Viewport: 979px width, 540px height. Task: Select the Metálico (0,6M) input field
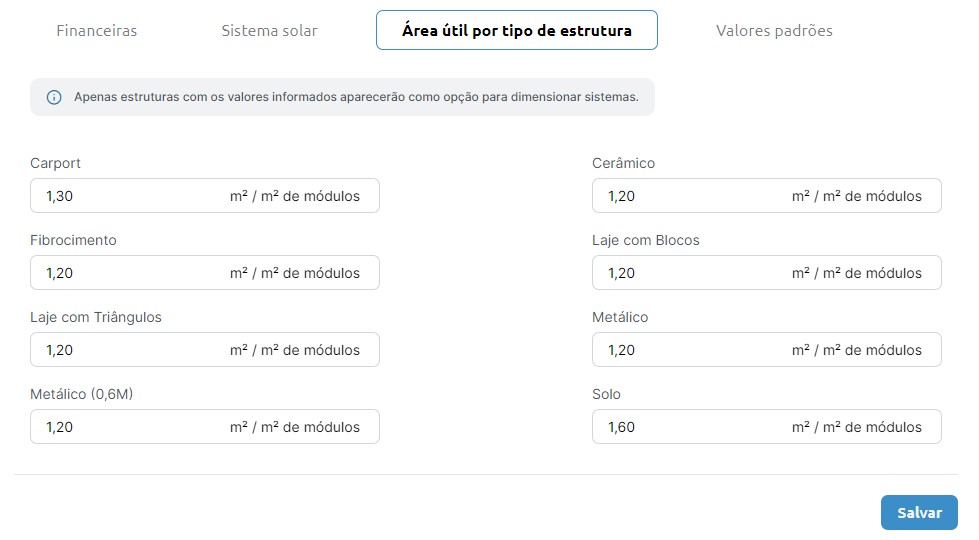coord(205,427)
